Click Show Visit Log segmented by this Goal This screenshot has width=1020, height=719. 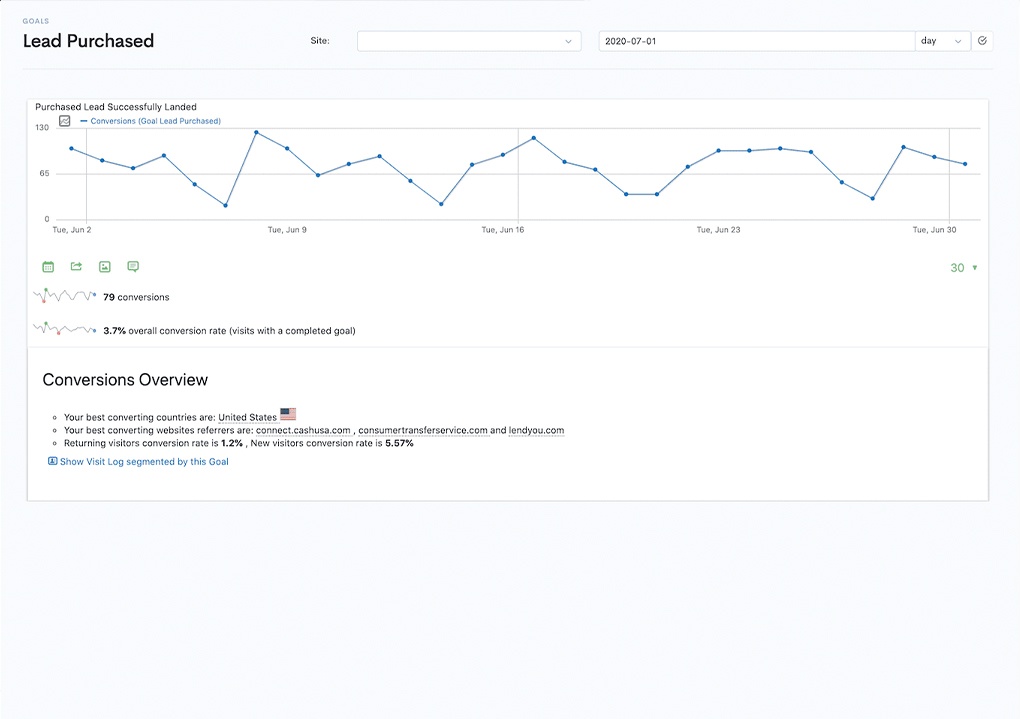(x=144, y=462)
